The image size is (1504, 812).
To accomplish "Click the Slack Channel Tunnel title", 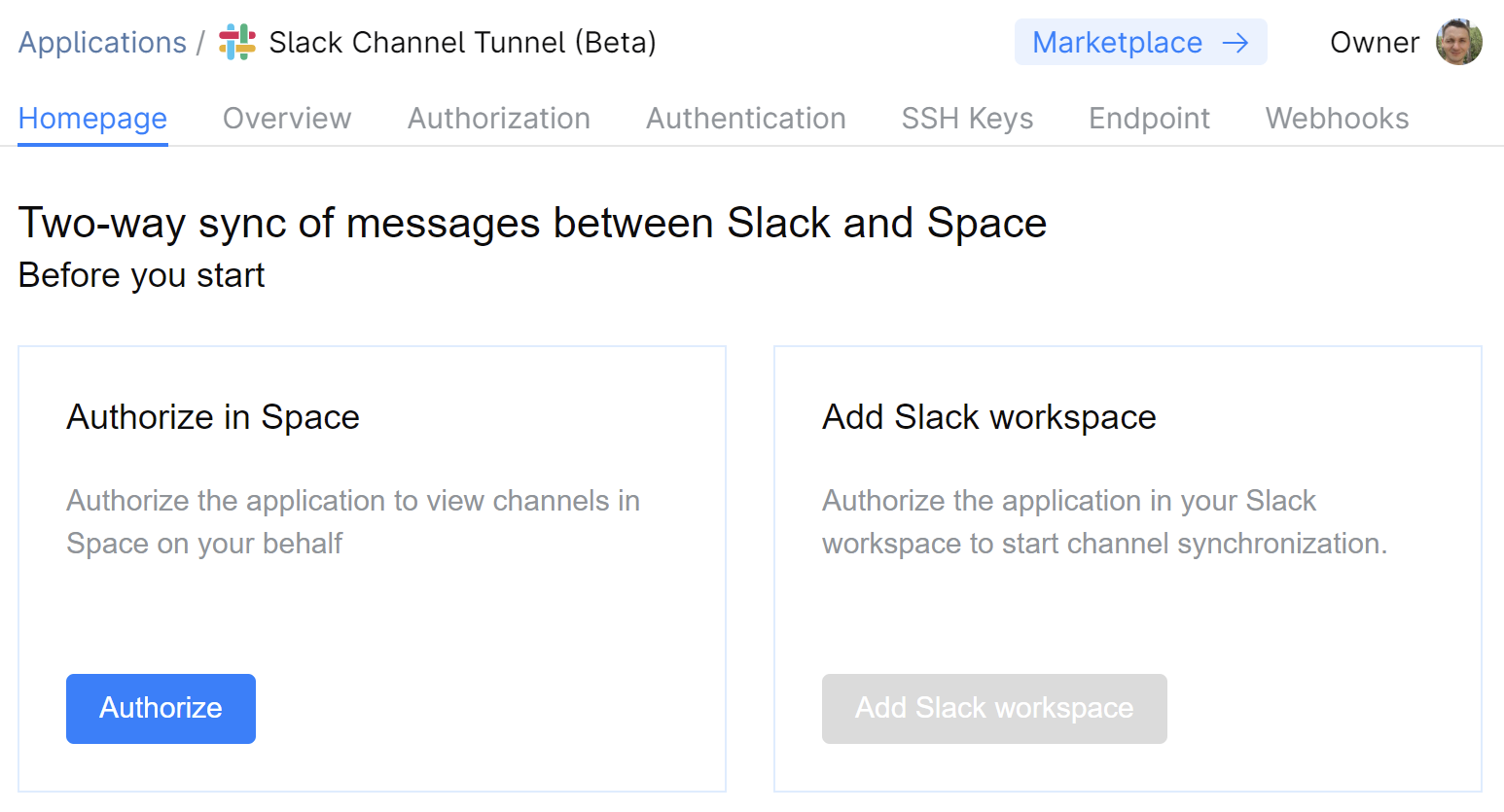I will click(x=463, y=42).
